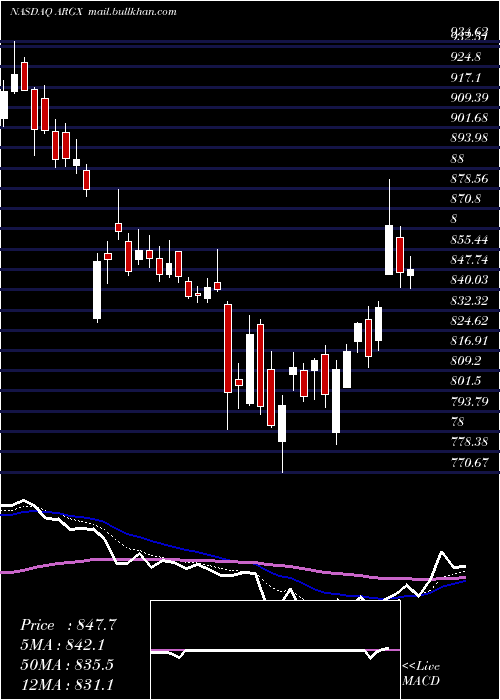Click the 770.67 axis value
The width and height of the screenshot is (500, 700).
(469, 462)
